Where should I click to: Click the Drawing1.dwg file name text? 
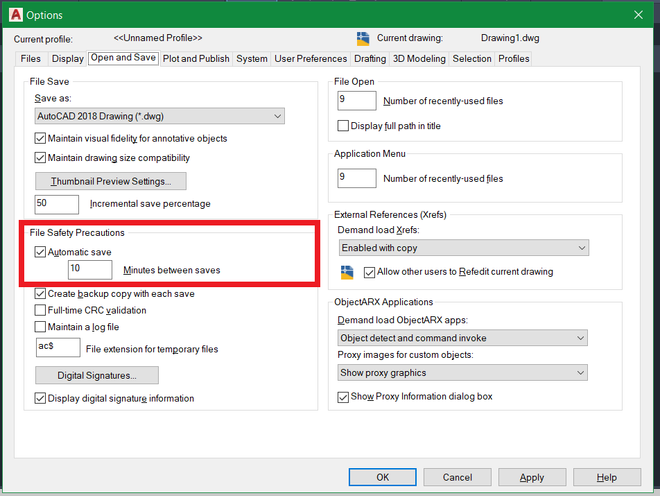(510, 38)
